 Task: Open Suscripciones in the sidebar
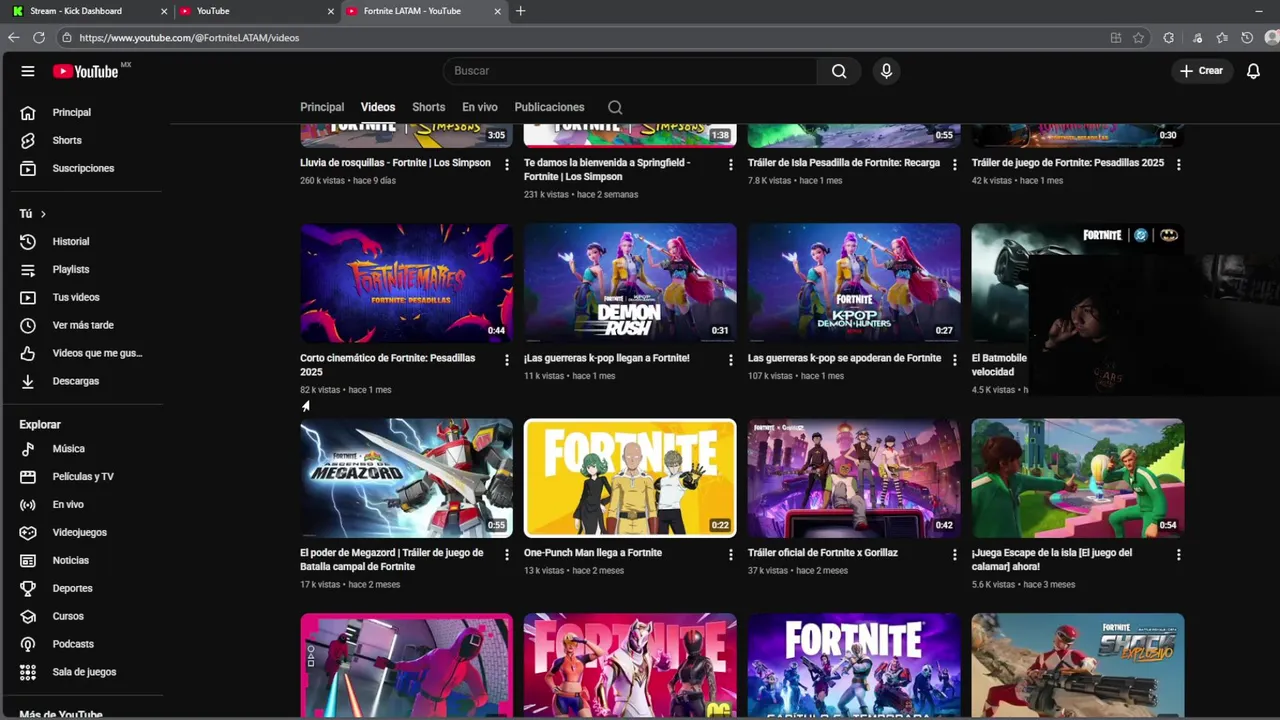pos(82,169)
